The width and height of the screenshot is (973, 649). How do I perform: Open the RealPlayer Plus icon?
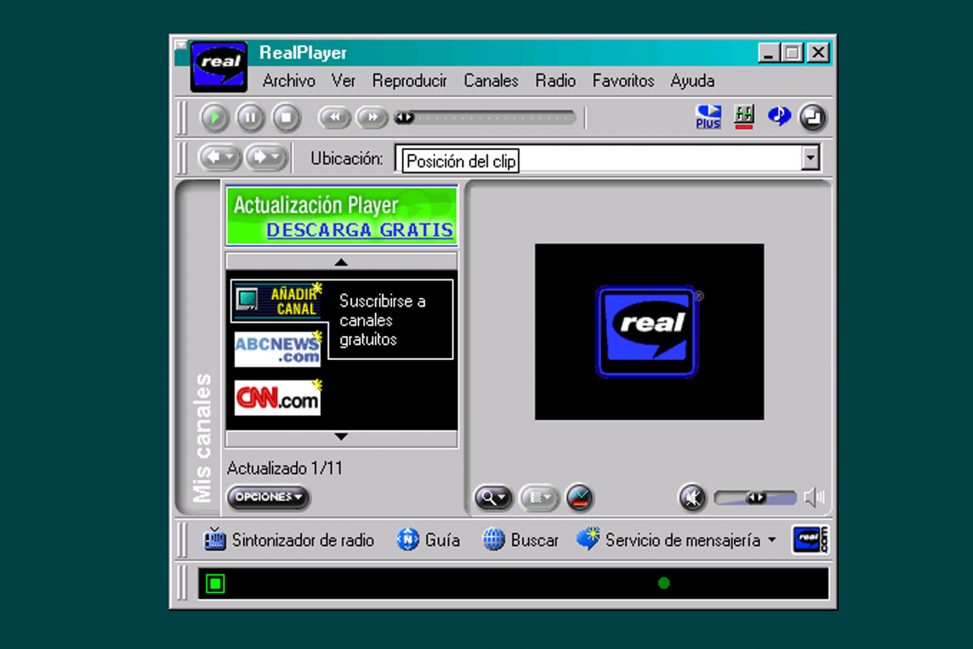[708, 117]
